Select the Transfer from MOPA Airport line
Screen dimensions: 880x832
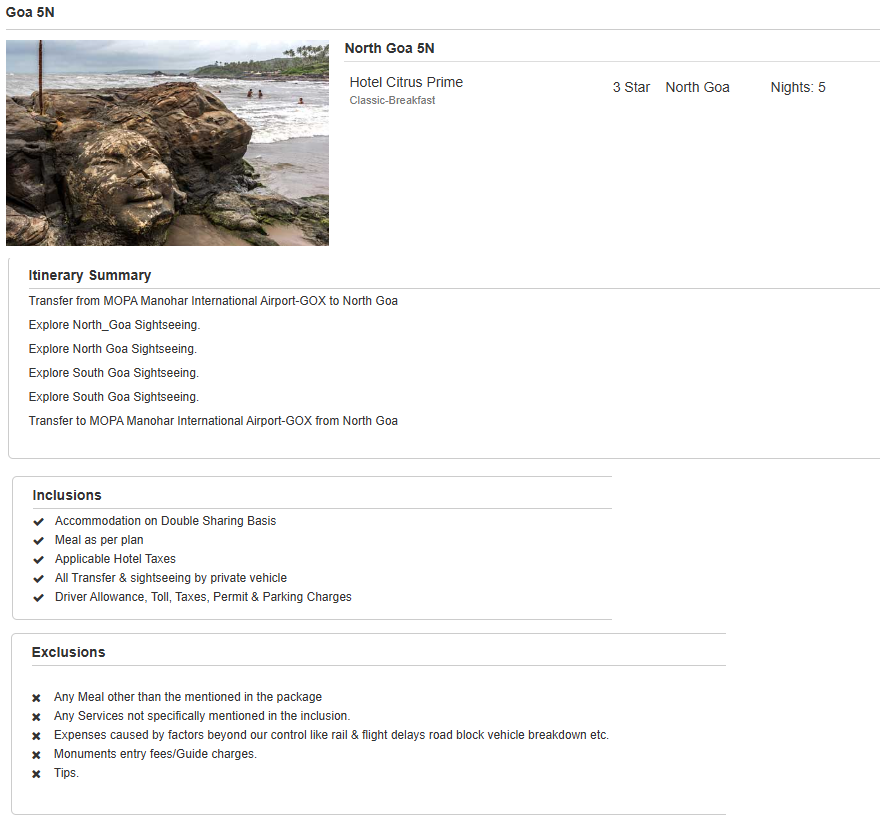(213, 301)
